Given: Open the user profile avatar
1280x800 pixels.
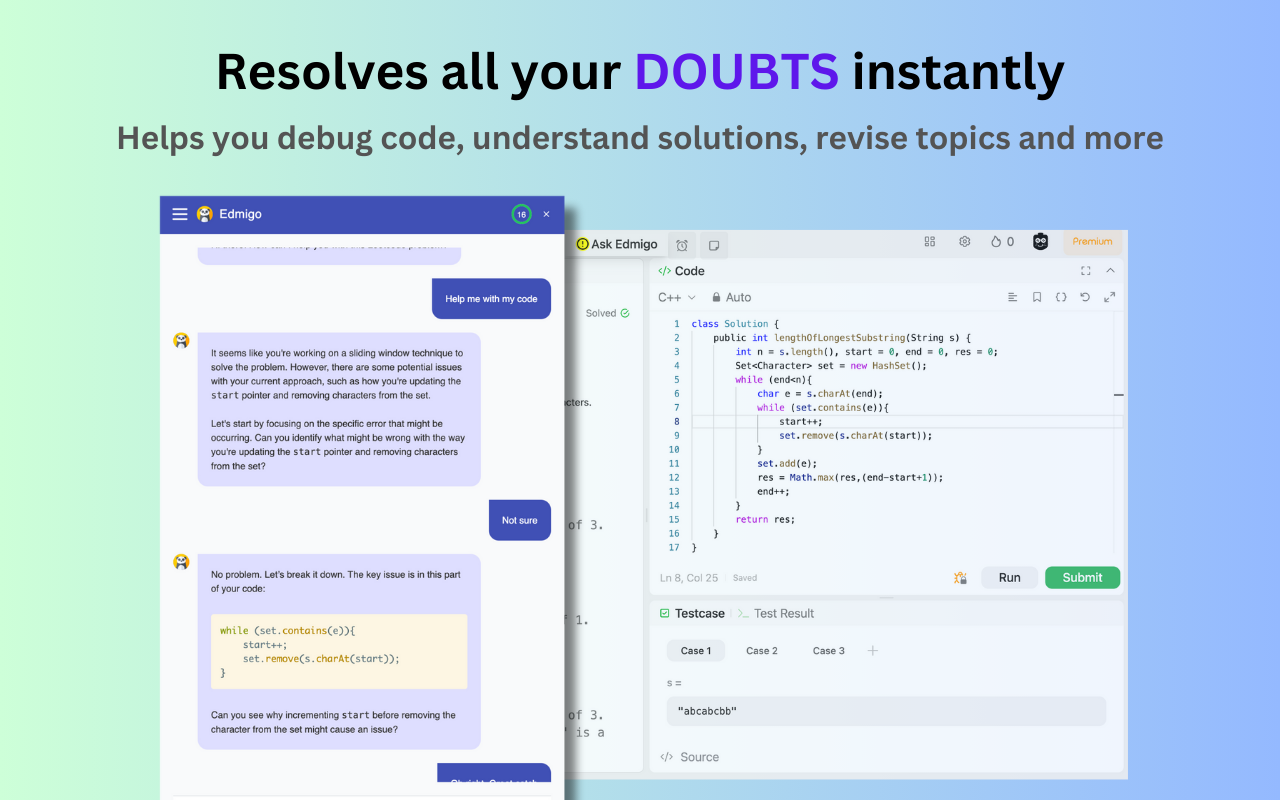Looking at the screenshot, I should [x=1040, y=241].
